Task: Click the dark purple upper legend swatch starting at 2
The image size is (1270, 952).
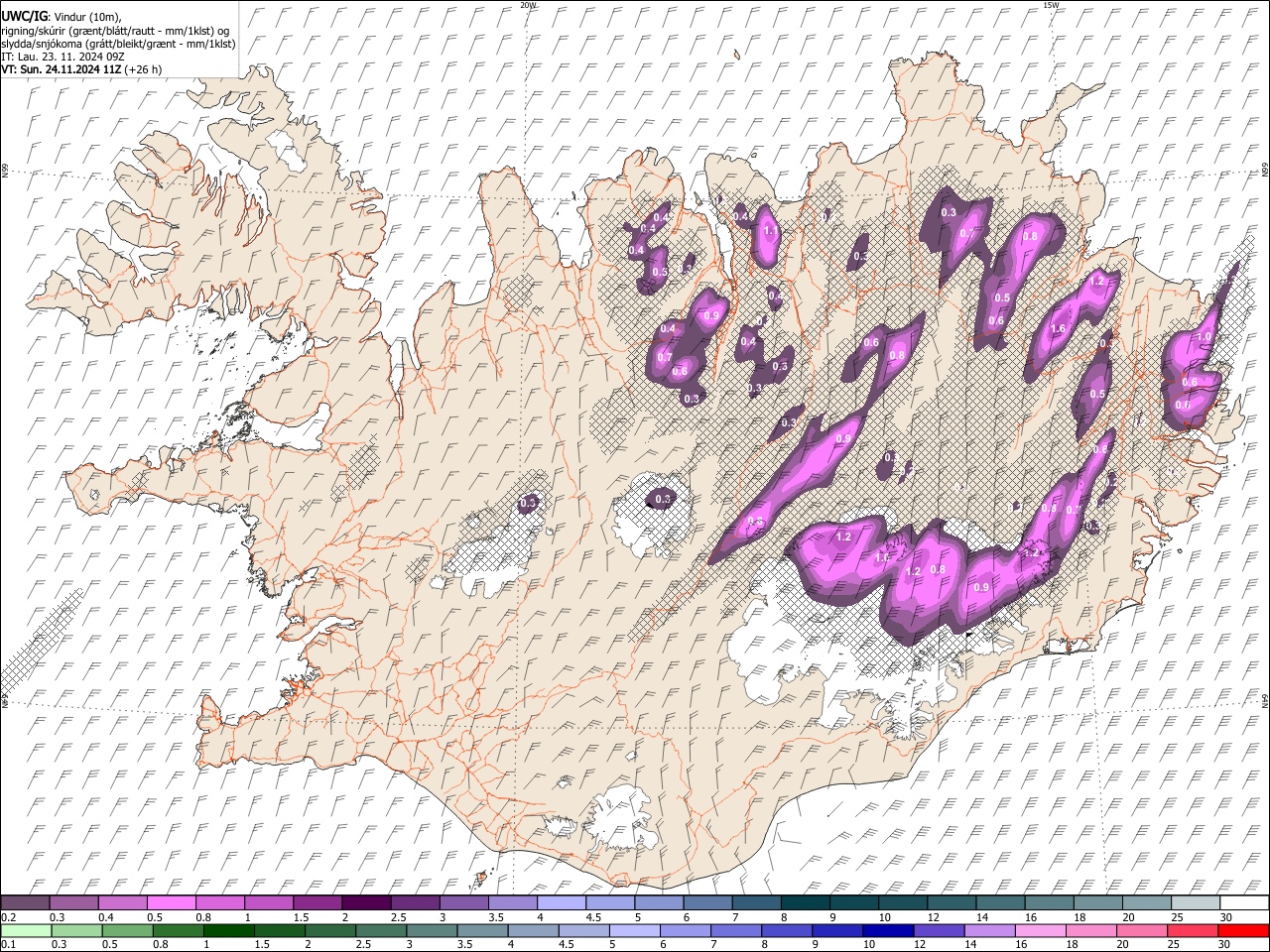Action: tap(366, 902)
